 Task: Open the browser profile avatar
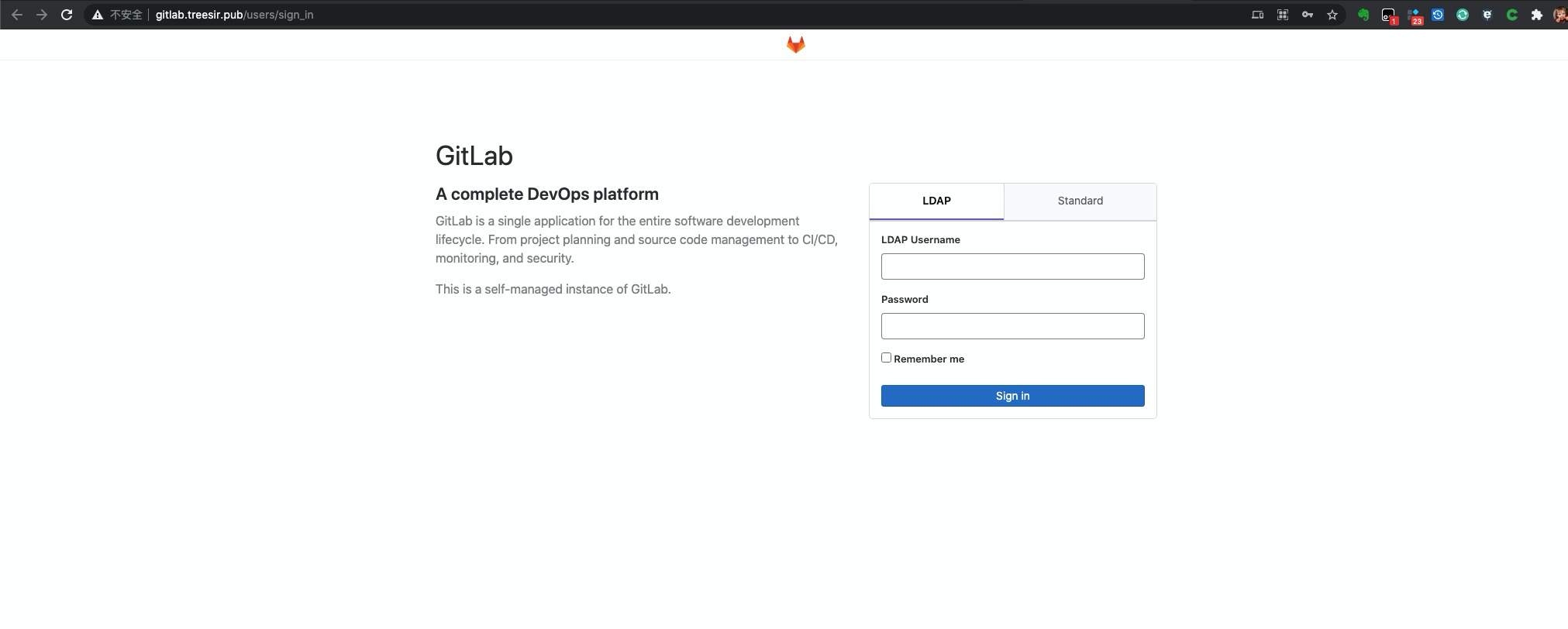click(1560, 15)
